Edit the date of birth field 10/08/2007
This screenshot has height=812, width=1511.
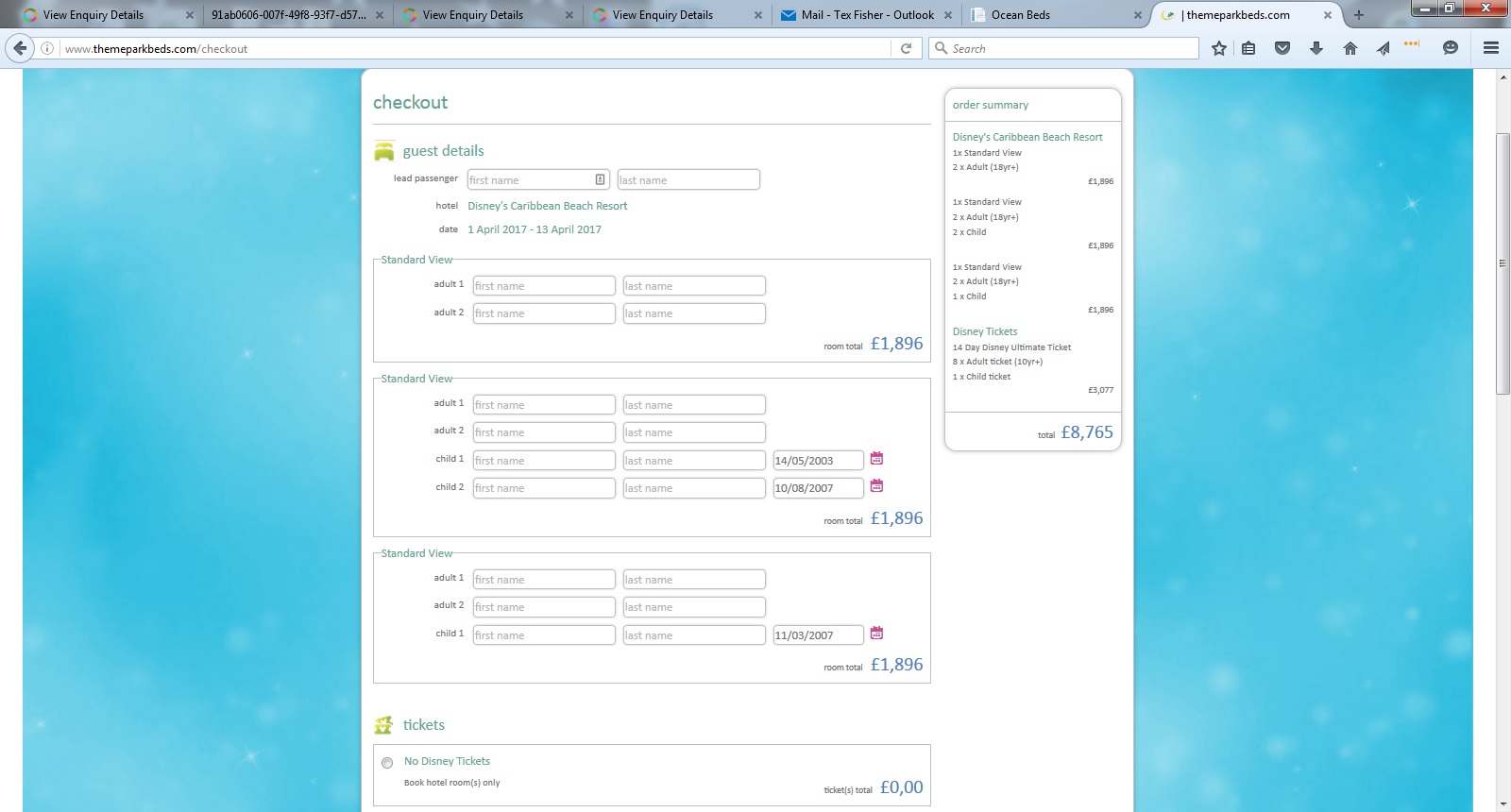tap(819, 488)
